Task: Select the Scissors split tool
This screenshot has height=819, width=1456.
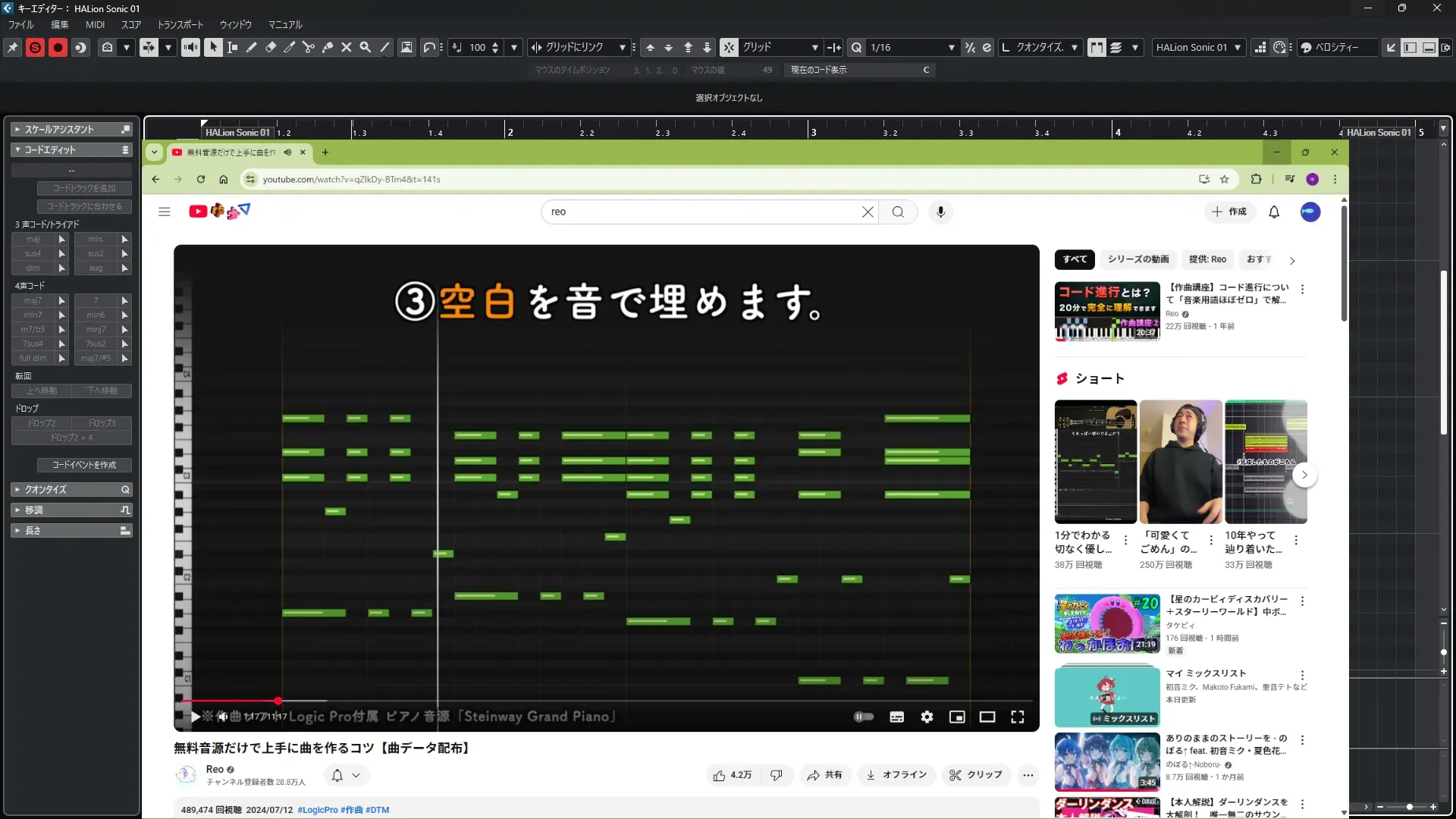Action: (308, 47)
